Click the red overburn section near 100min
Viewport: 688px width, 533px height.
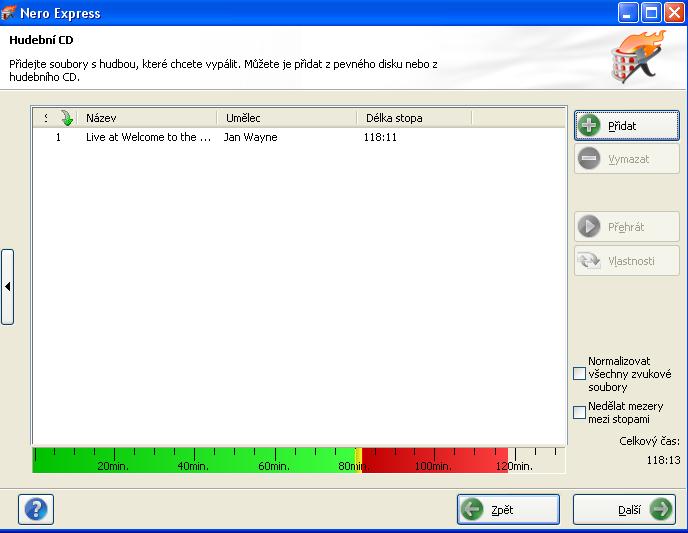point(434,460)
